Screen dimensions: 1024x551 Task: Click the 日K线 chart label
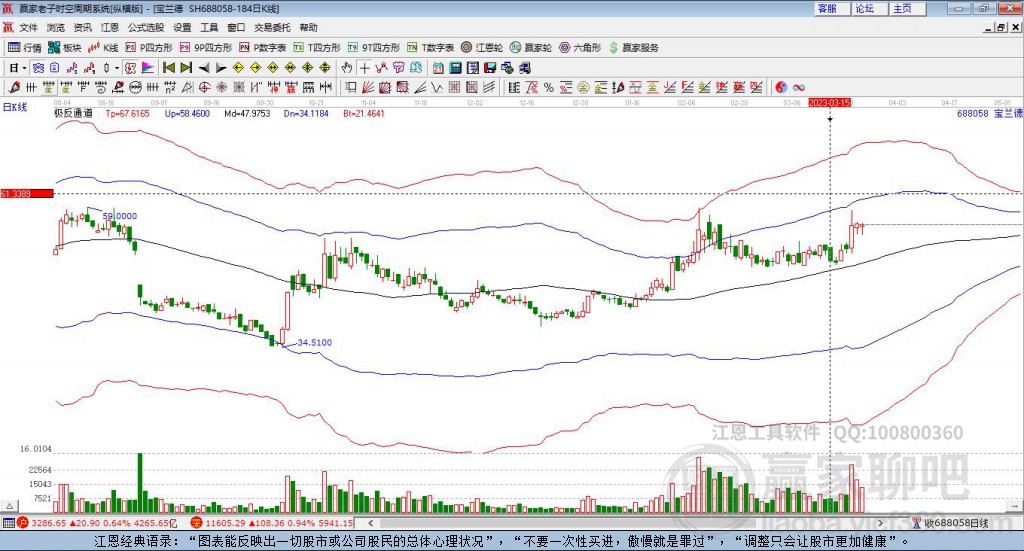pos(15,107)
